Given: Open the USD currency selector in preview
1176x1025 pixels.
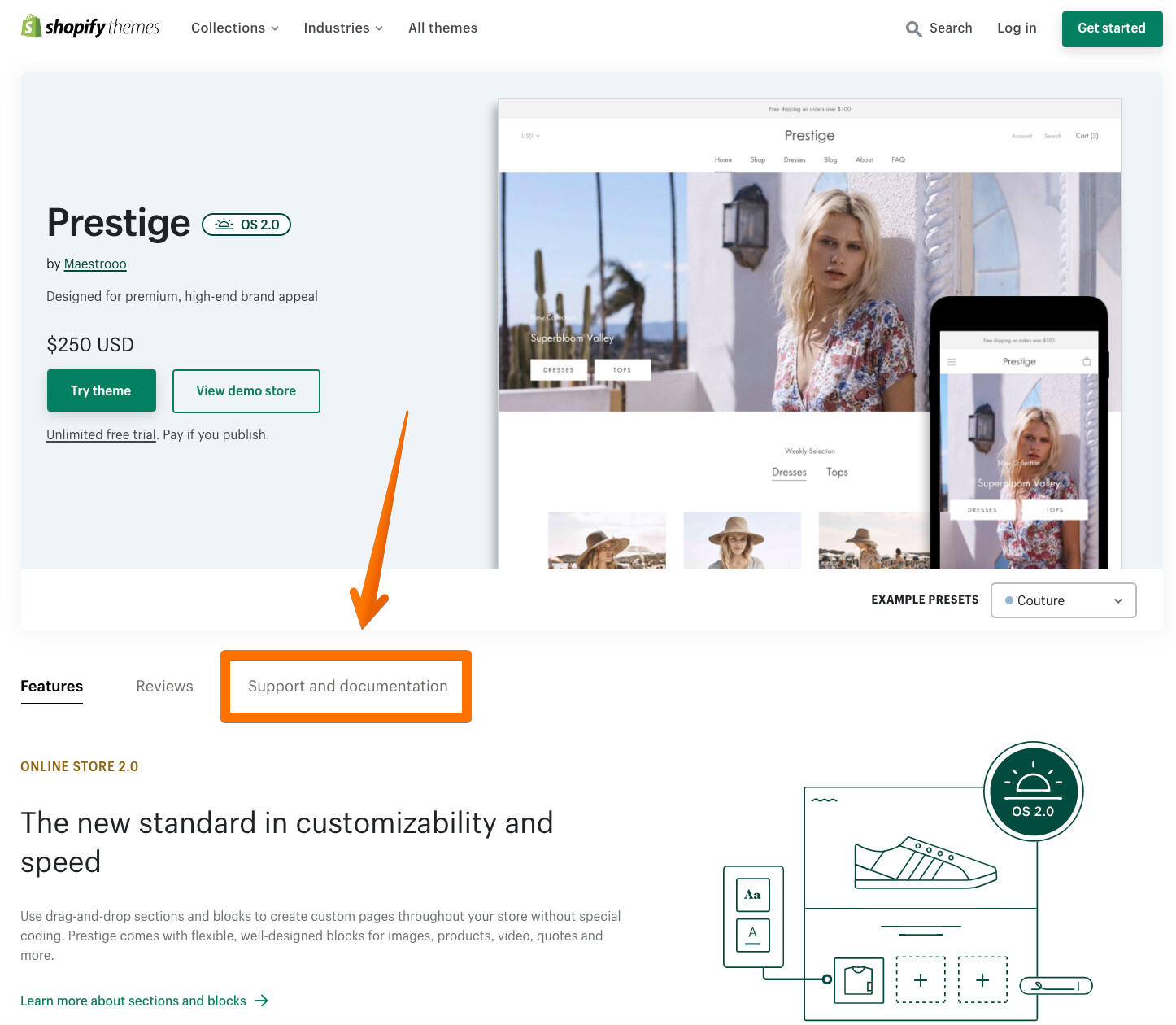Looking at the screenshot, I should (530, 136).
